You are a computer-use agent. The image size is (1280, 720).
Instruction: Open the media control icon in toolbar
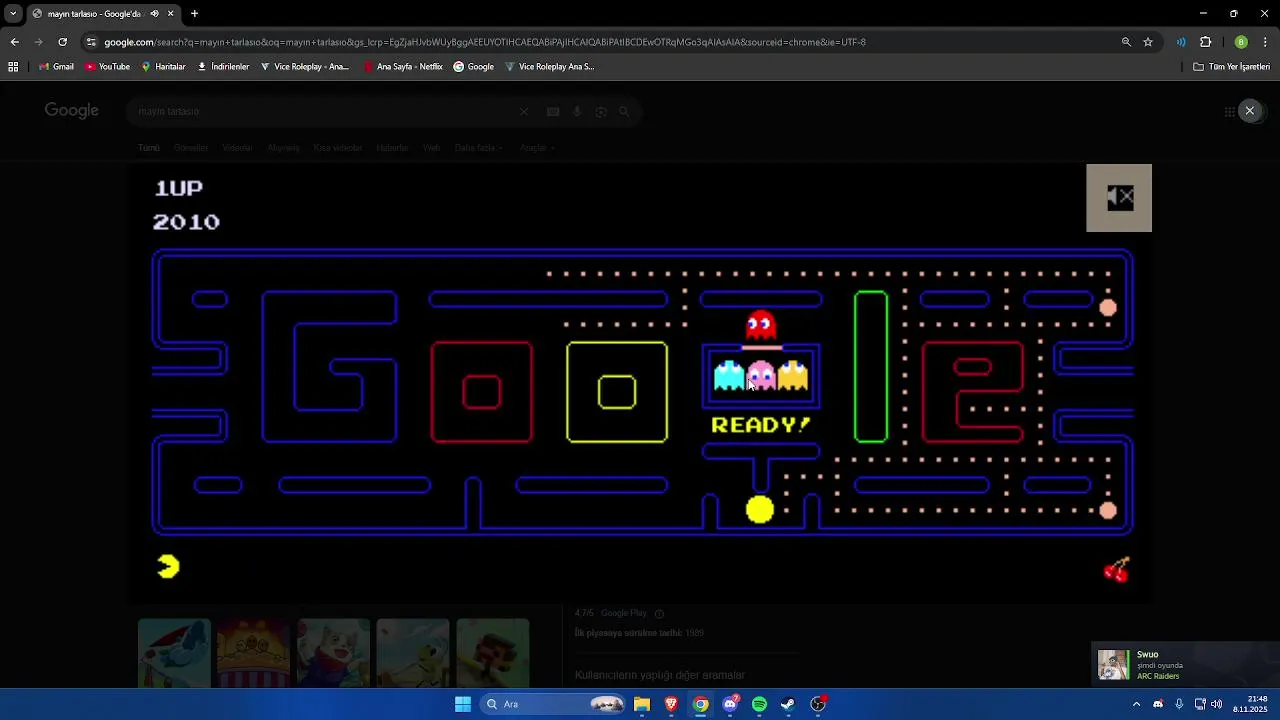tap(1181, 42)
